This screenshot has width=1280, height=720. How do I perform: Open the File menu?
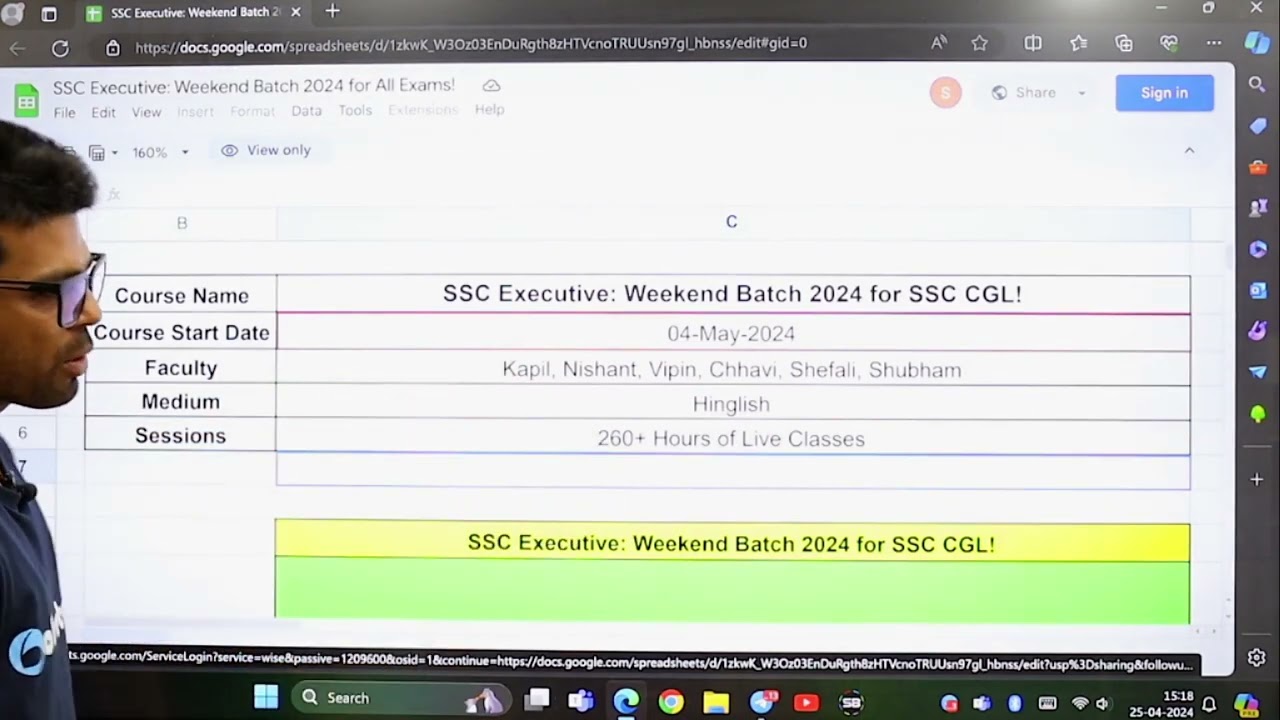[x=64, y=112]
